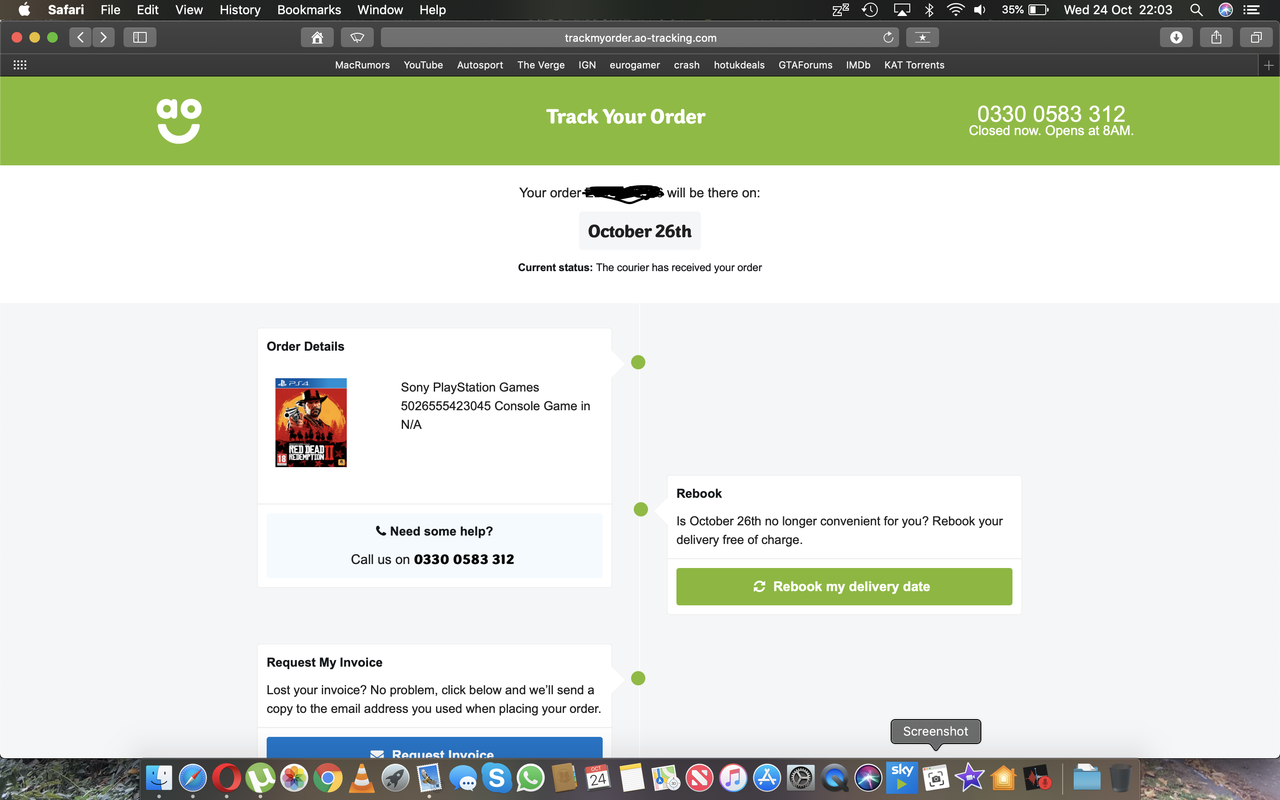Open the Share sheet in Safari
This screenshot has width=1280, height=800.
1216,37
